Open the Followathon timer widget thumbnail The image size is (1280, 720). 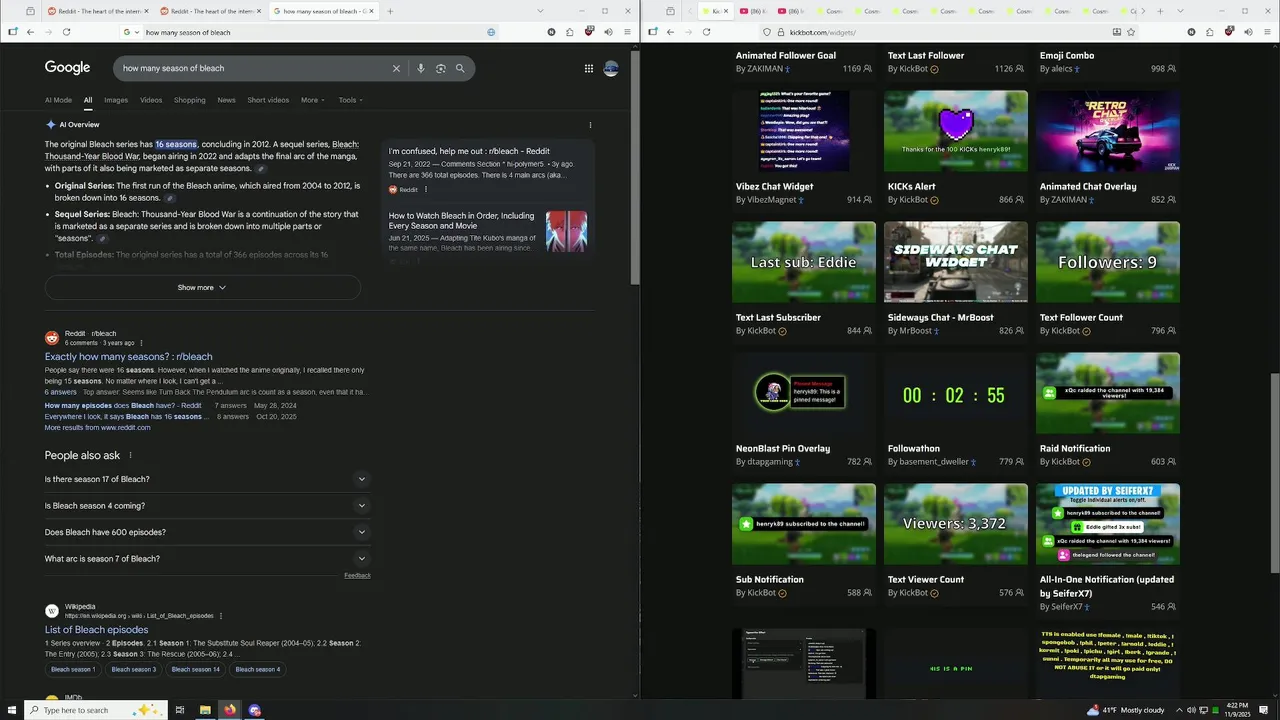pyautogui.click(x=956, y=394)
